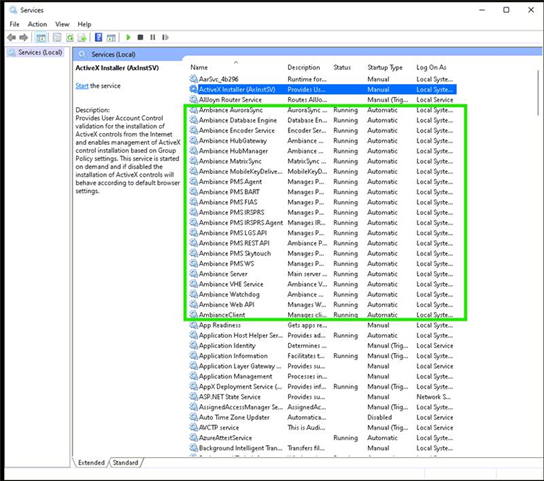The width and height of the screenshot is (544, 481).
Task: Select the AmbianceClient service
Action: (x=323, y=315)
